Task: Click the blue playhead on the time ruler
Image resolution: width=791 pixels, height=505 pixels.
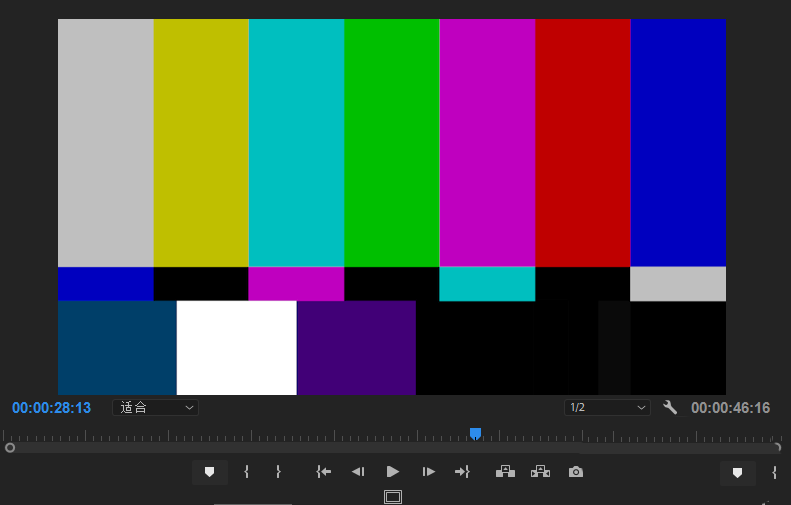Action: coord(475,433)
